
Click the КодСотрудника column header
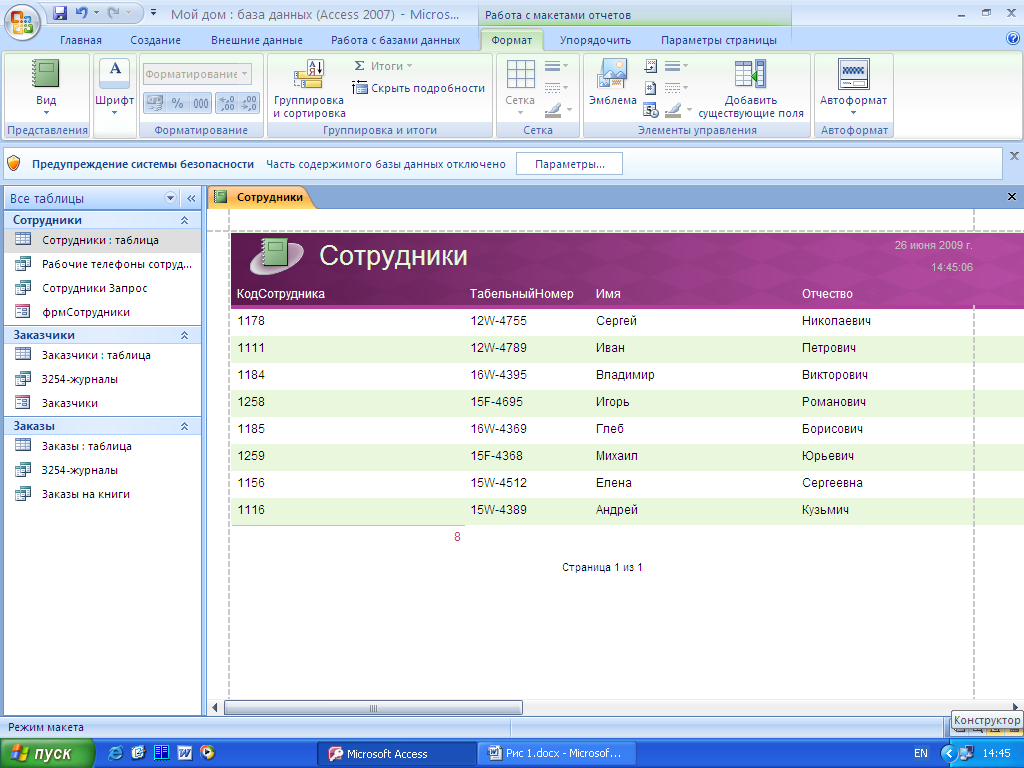pos(281,294)
